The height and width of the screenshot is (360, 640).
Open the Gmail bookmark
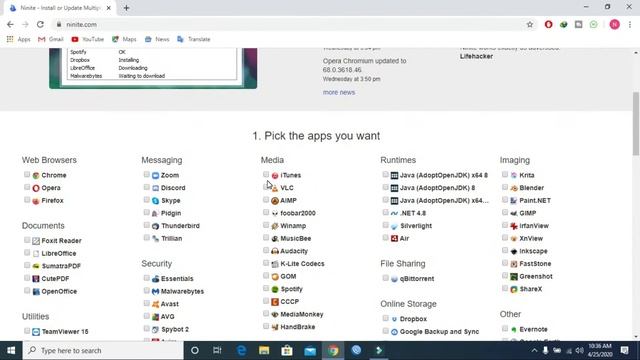(51, 39)
